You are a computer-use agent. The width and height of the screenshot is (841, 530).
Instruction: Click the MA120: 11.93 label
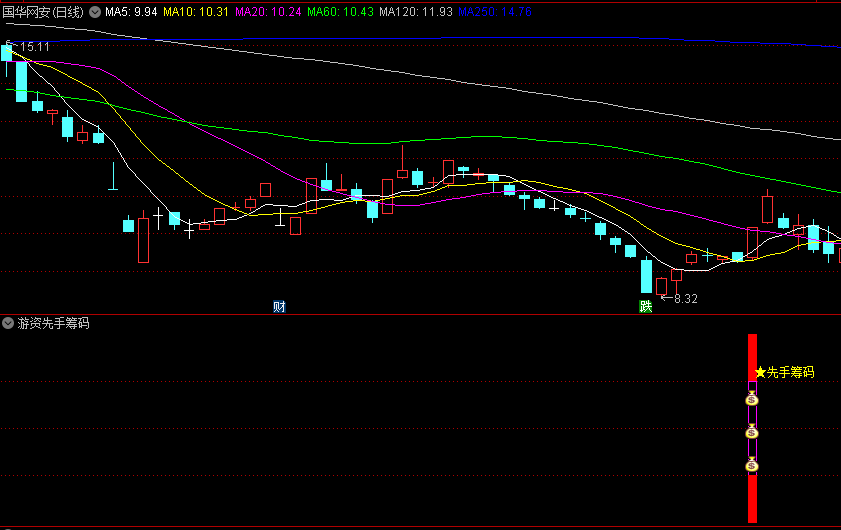tap(416, 12)
